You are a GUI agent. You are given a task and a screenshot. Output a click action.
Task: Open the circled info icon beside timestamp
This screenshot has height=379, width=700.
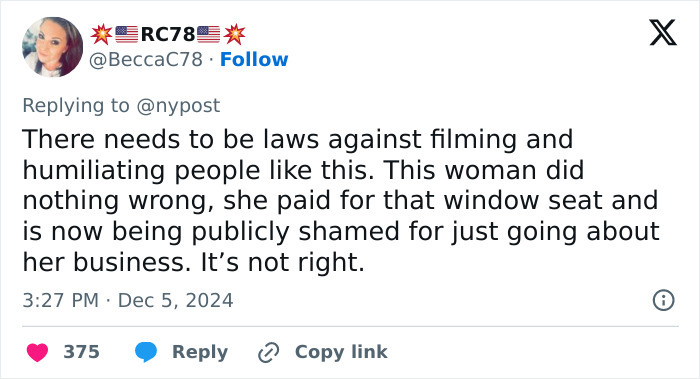coord(663,300)
